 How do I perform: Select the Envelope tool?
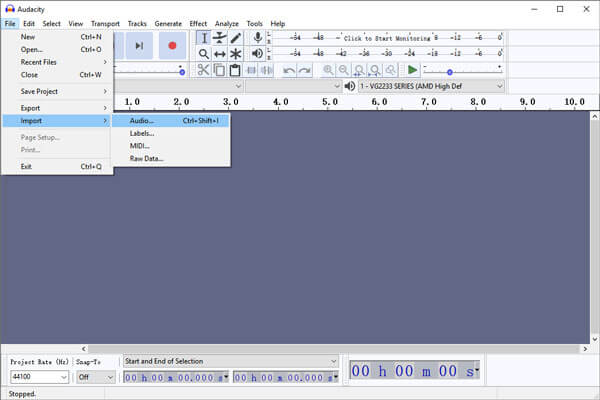click(x=220, y=38)
